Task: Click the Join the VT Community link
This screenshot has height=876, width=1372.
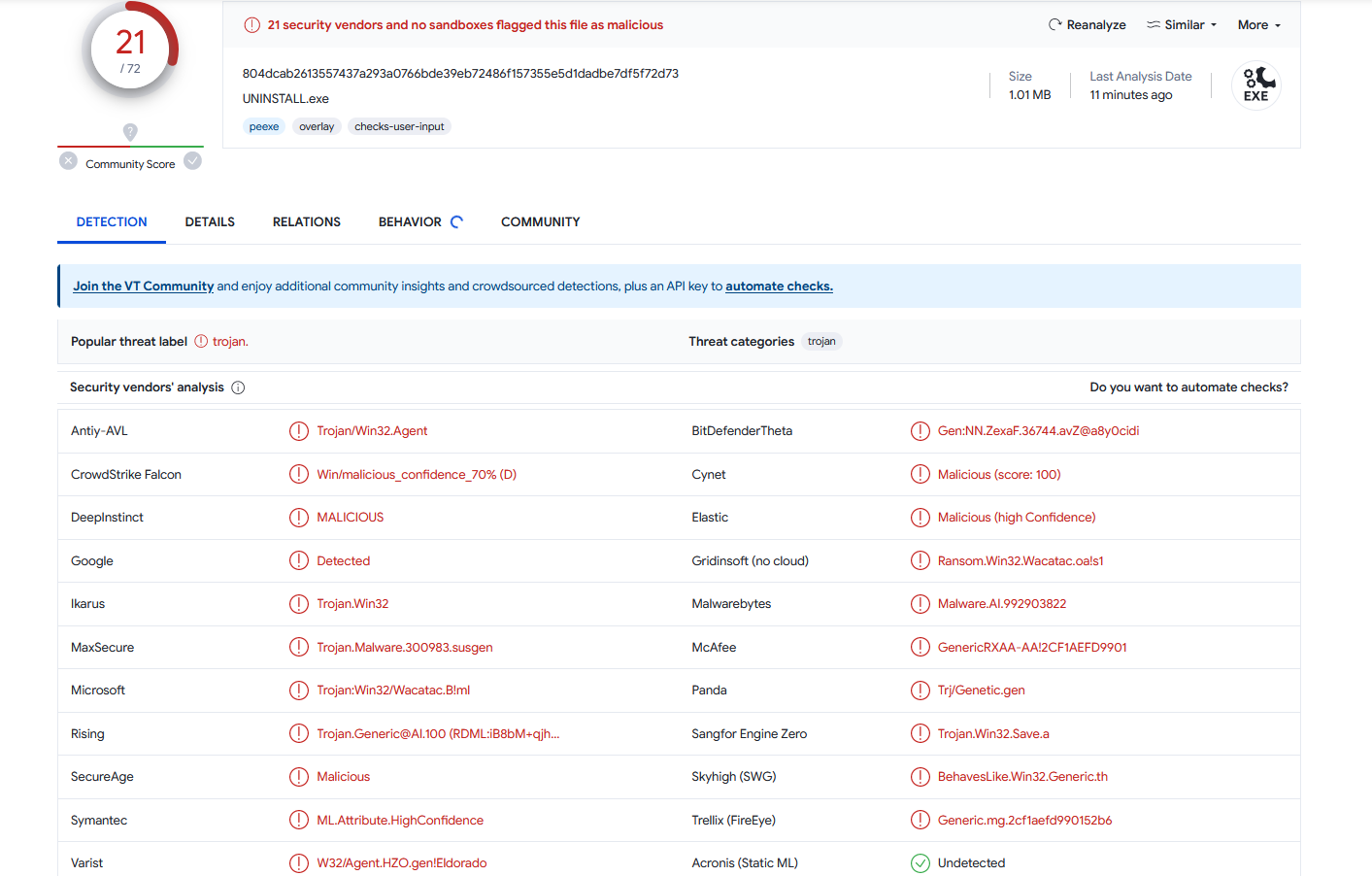Action: tap(143, 286)
